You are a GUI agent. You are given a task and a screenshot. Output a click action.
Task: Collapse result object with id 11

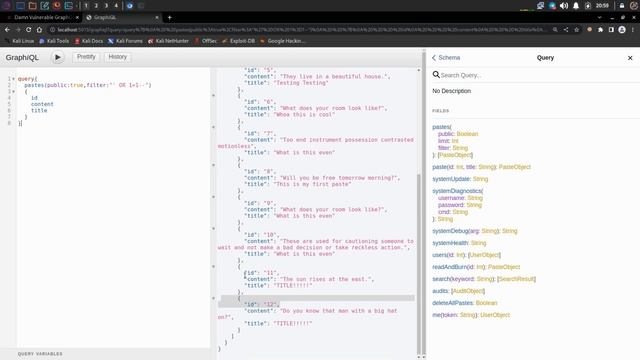click(x=213, y=267)
